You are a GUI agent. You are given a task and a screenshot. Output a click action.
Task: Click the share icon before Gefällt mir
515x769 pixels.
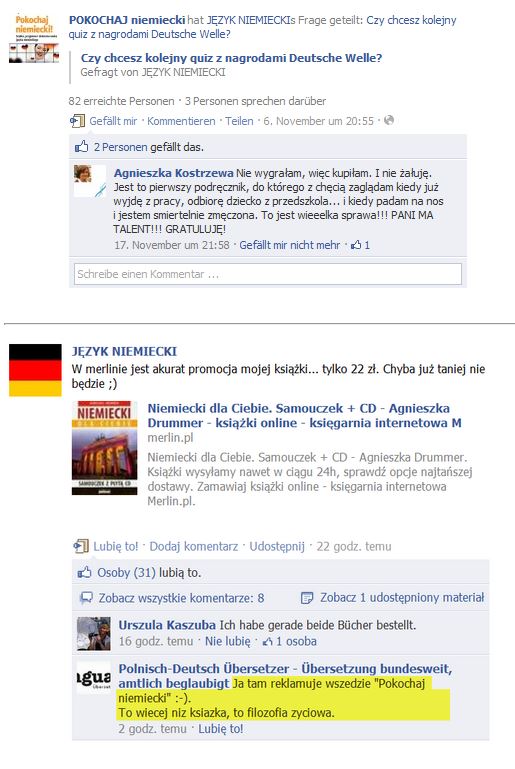77,121
